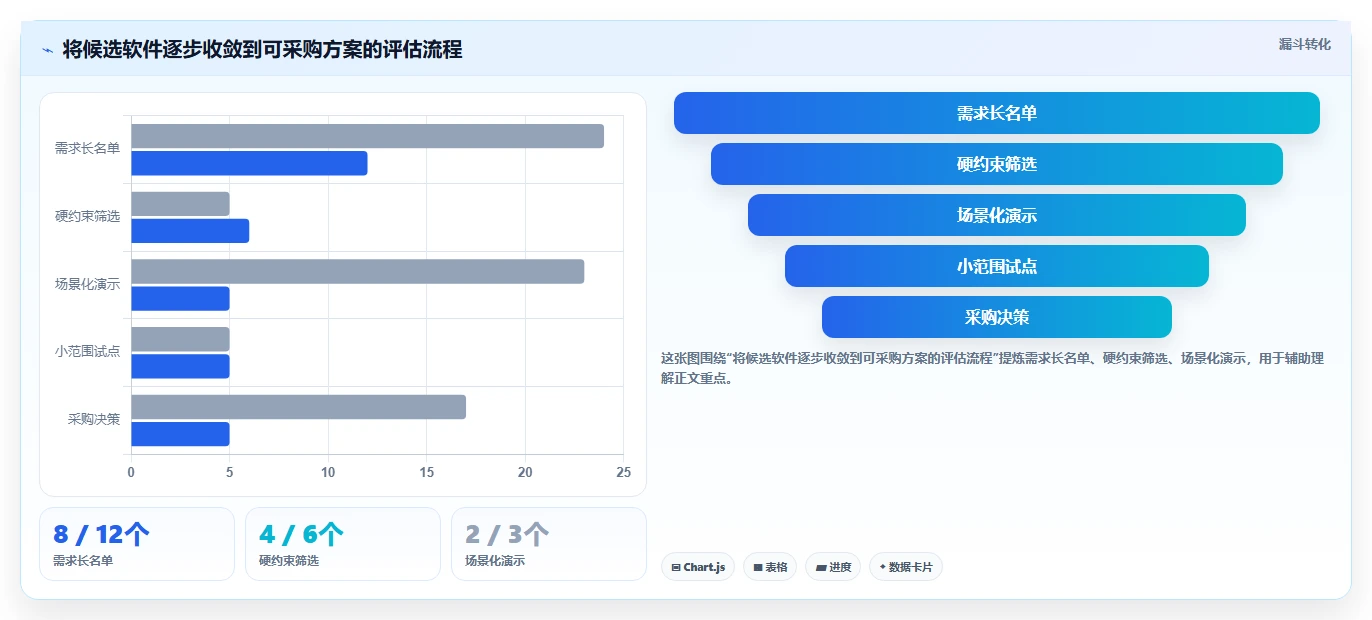1372x620 pixels.
Task: Click the 采购决策 chart axis label
Action: [x=94, y=419]
